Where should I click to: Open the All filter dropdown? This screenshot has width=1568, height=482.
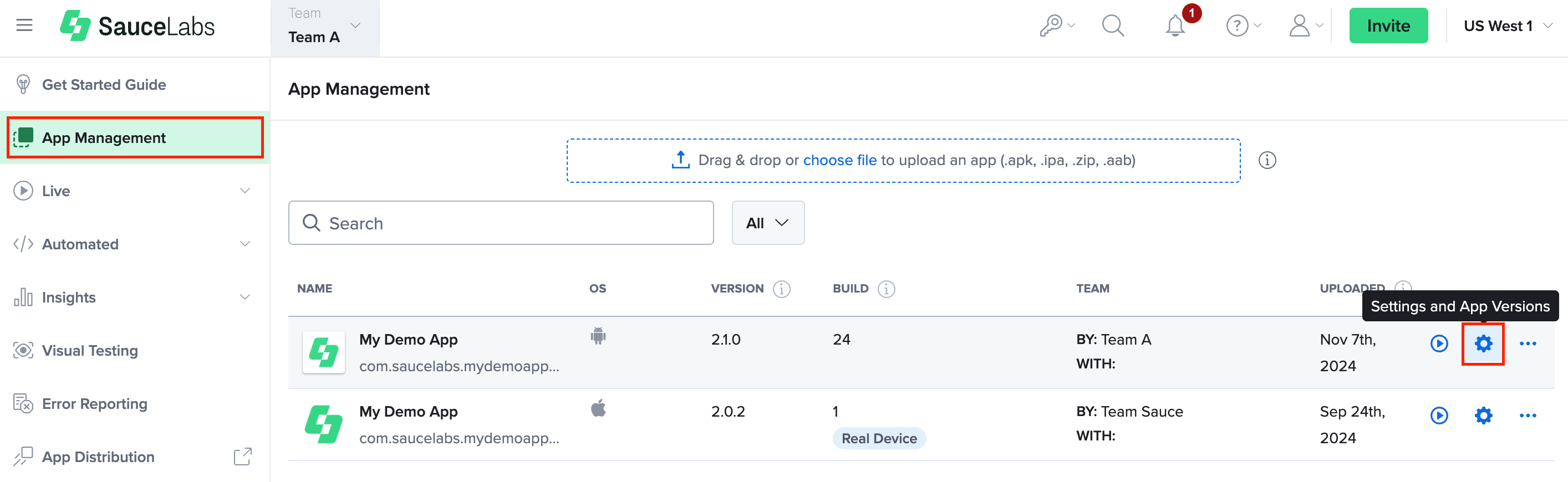(x=767, y=223)
